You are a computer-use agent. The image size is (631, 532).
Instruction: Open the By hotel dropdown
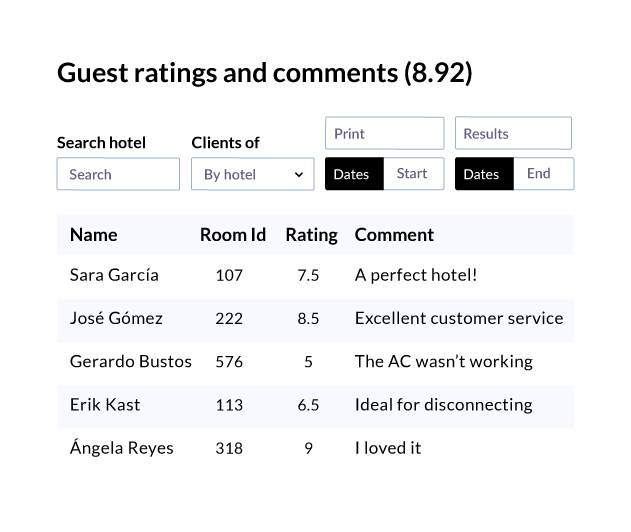point(252,174)
